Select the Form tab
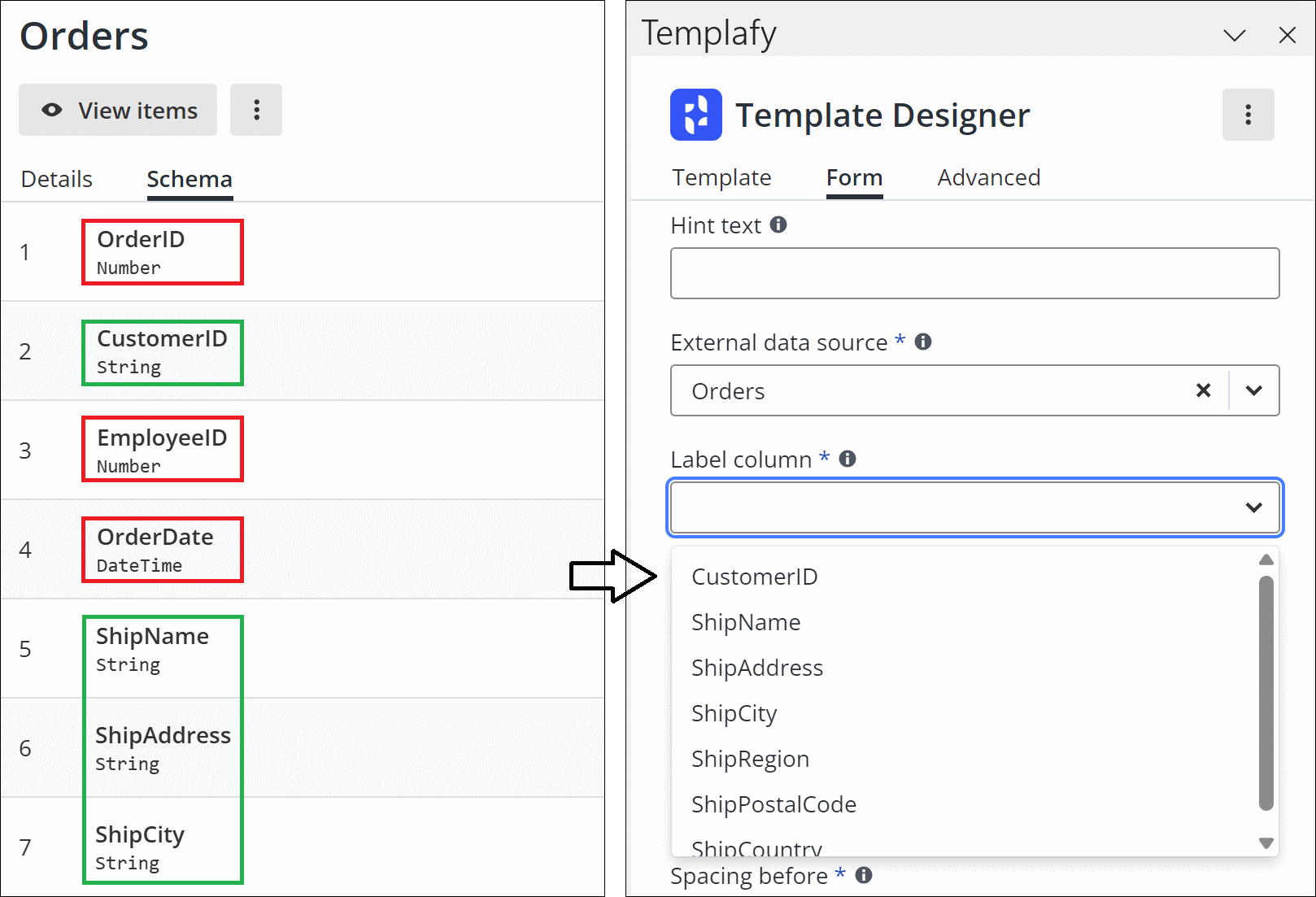Image resolution: width=1316 pixels, height=897 pixels. (x=854, y=177)
